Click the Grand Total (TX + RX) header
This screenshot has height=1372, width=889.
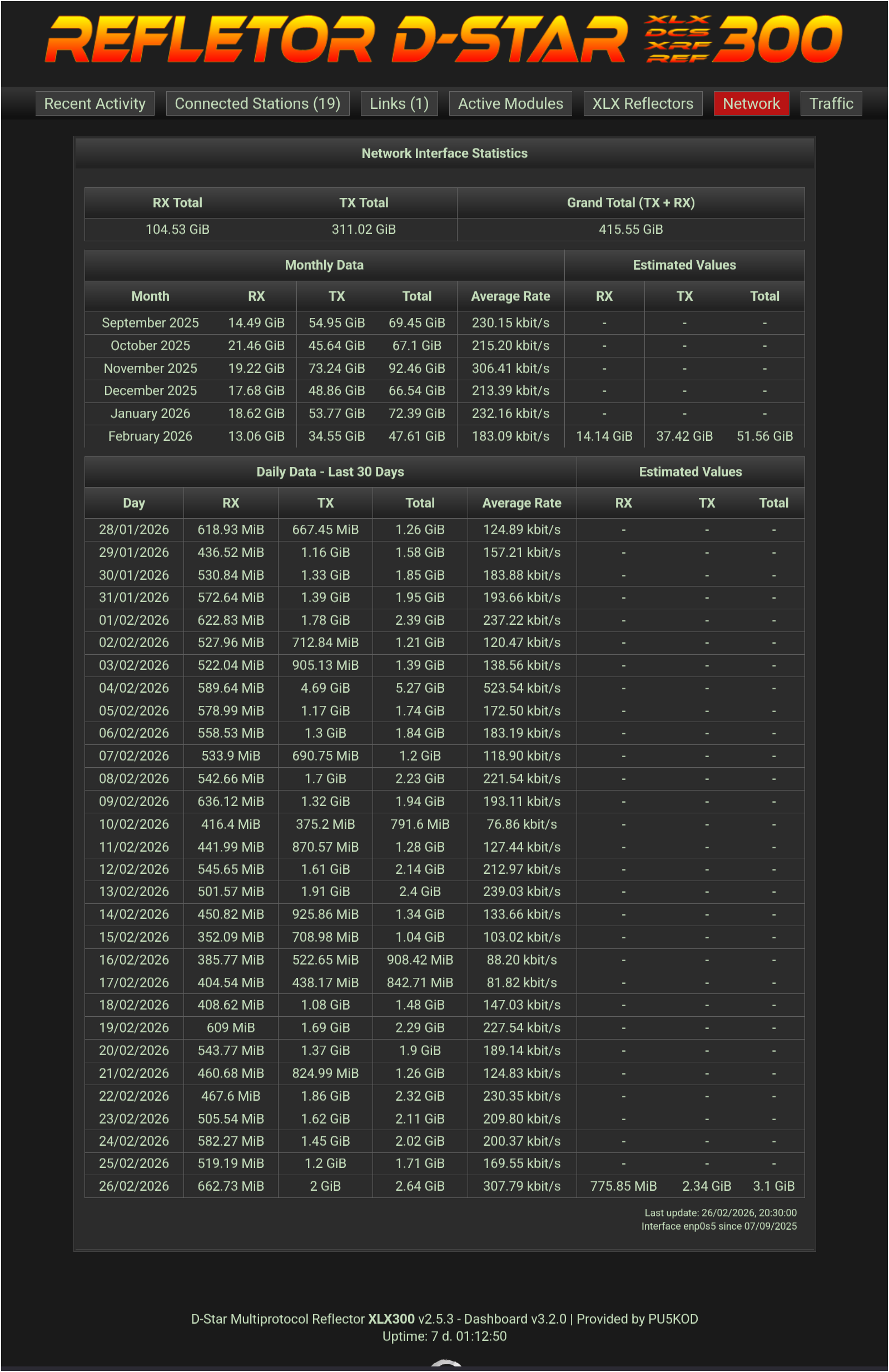(630, 203)
